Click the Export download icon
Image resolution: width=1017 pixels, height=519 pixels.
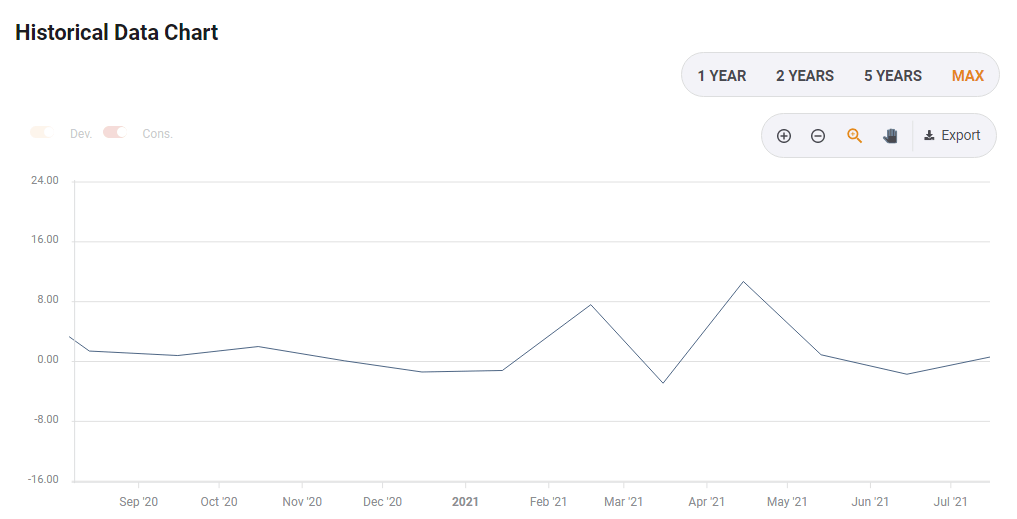point(929,136)
